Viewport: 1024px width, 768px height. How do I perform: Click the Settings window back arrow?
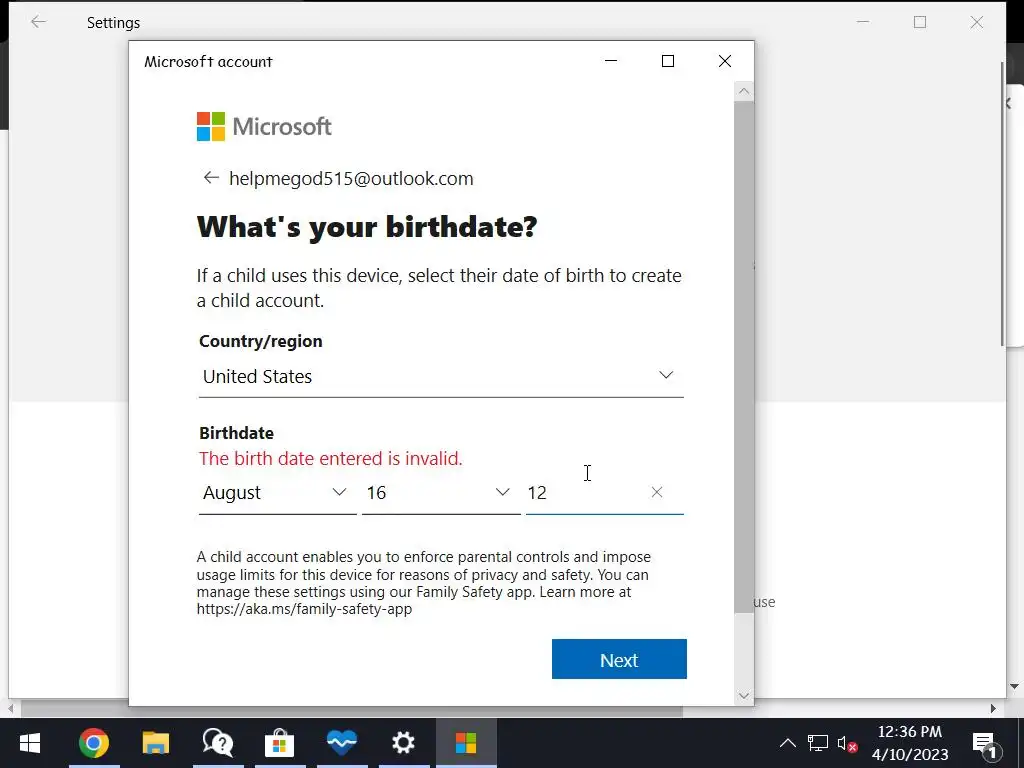pyautogui.click(x=39, y=22)
